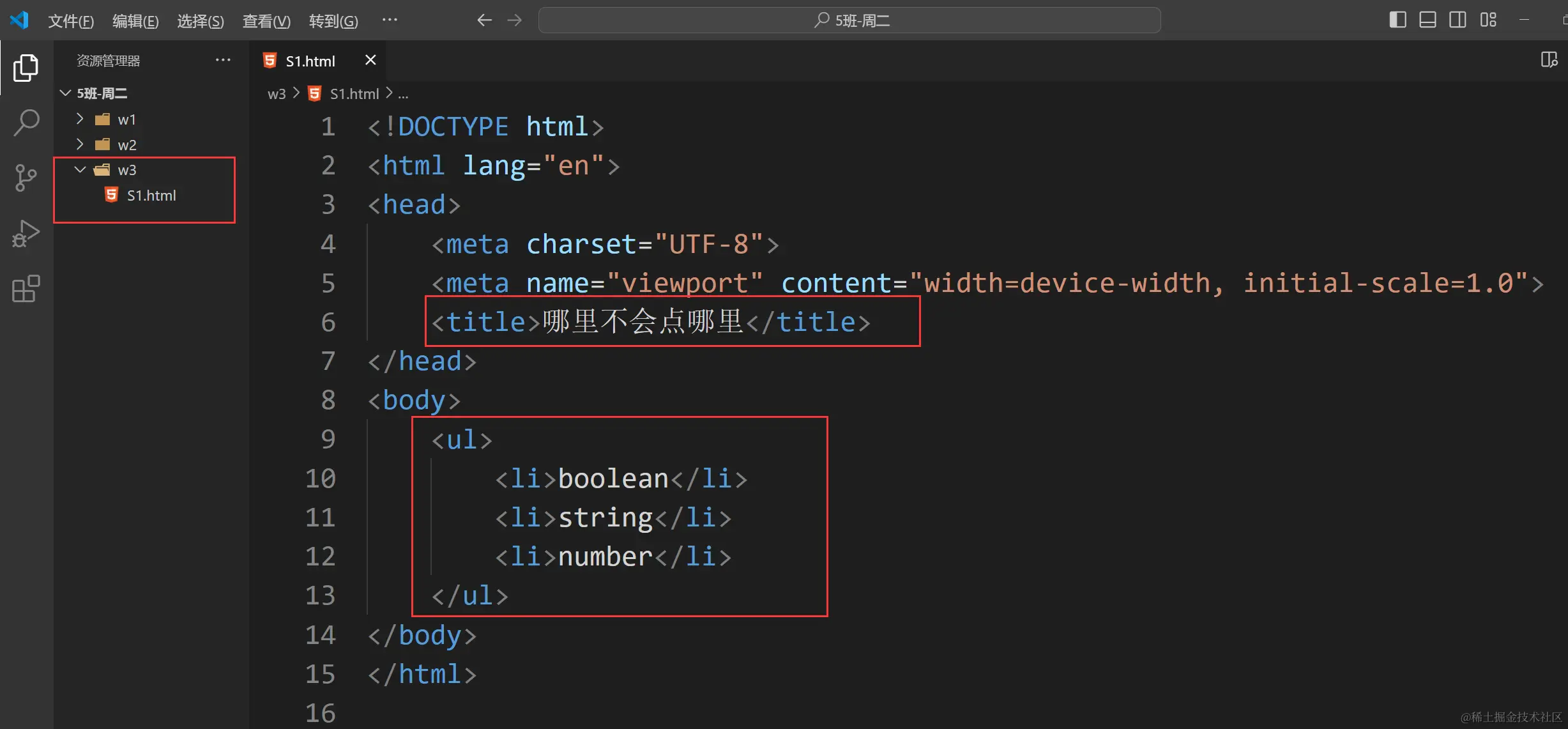Screen dimensions: 1568x729
Task: Click the open preview to the side icon
Action: [x=1549, y=60]
